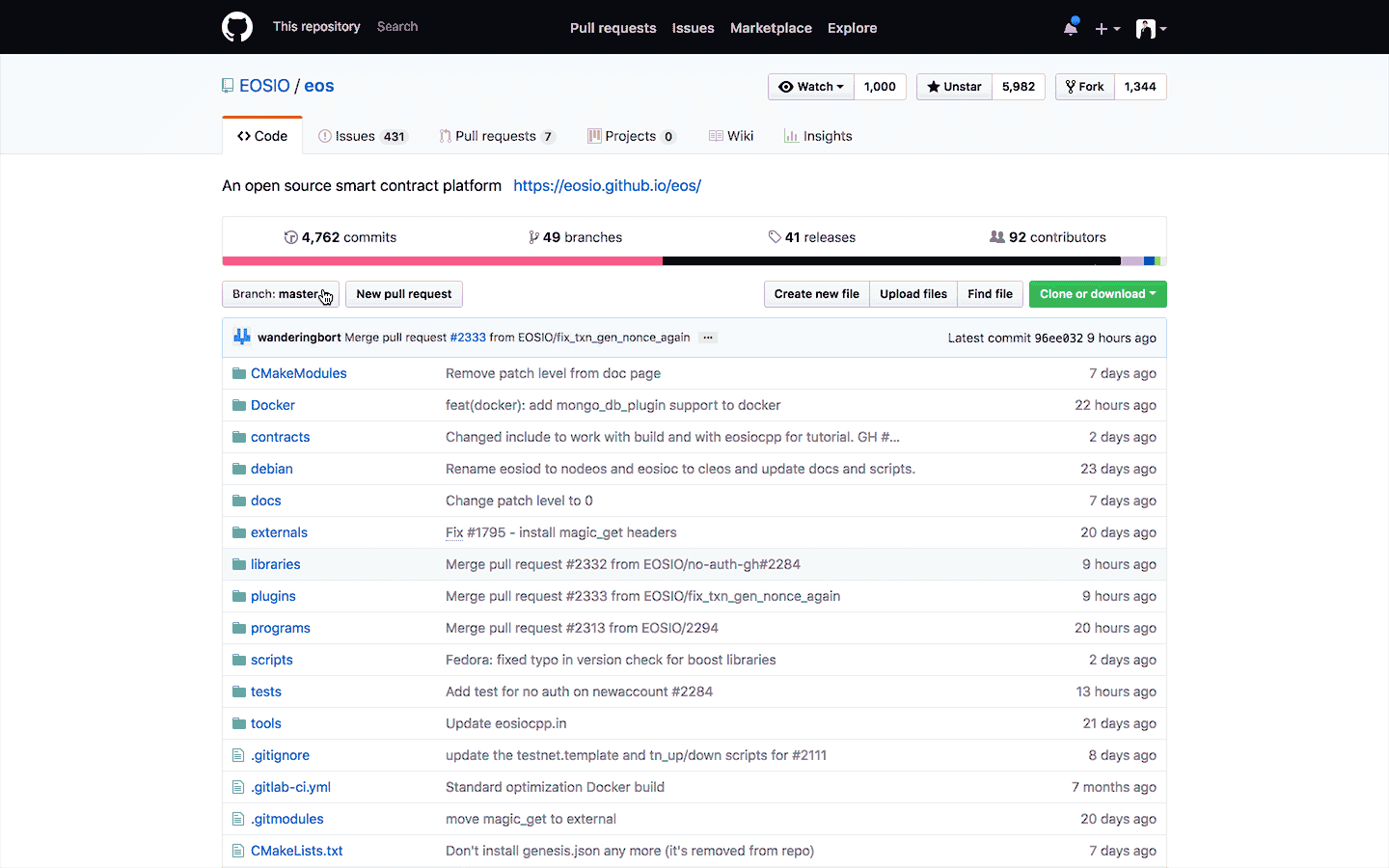1389x868 pixels.
Task: Click the Create new file button
Action: 817,294
